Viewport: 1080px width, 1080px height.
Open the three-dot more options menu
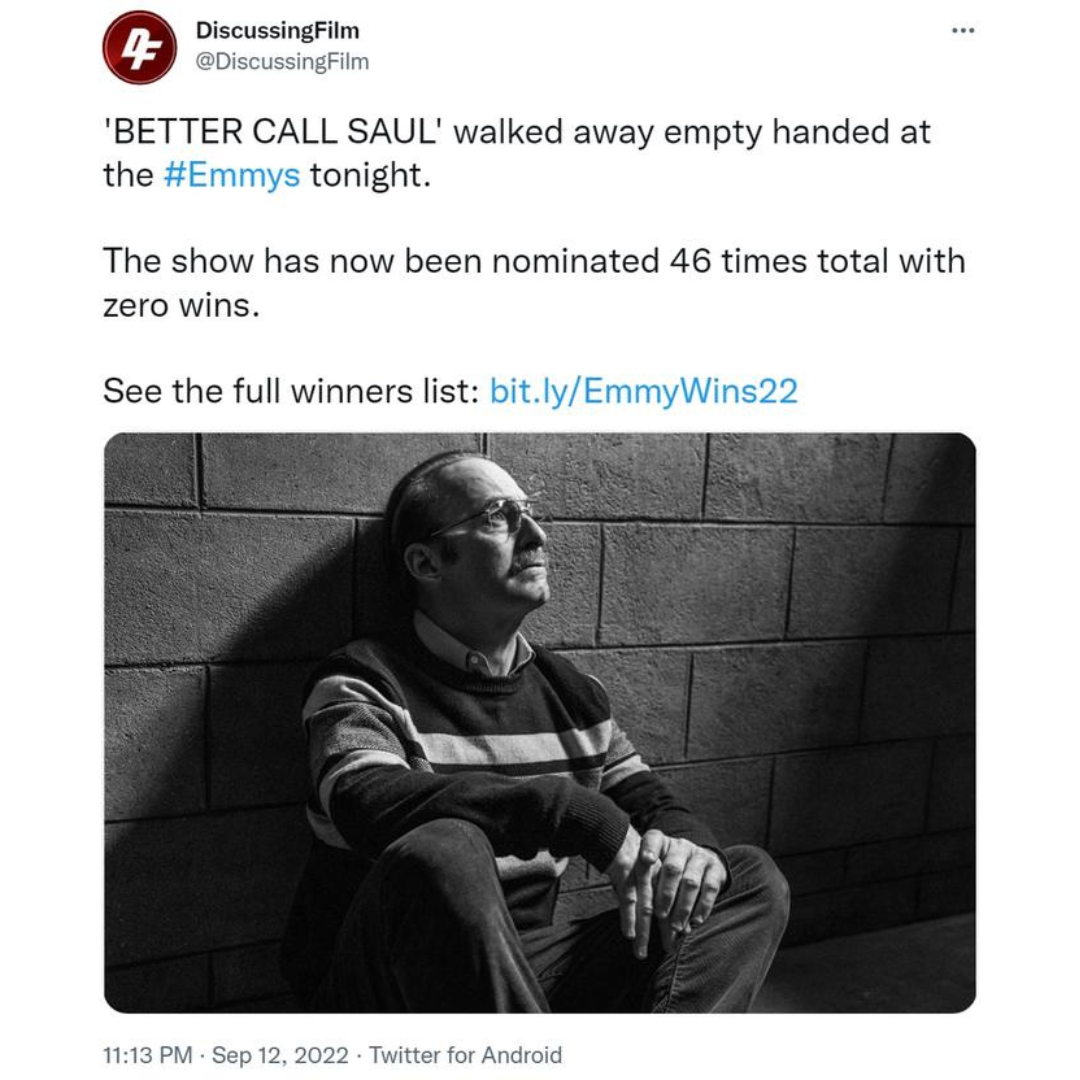click(x=962, y=30)
